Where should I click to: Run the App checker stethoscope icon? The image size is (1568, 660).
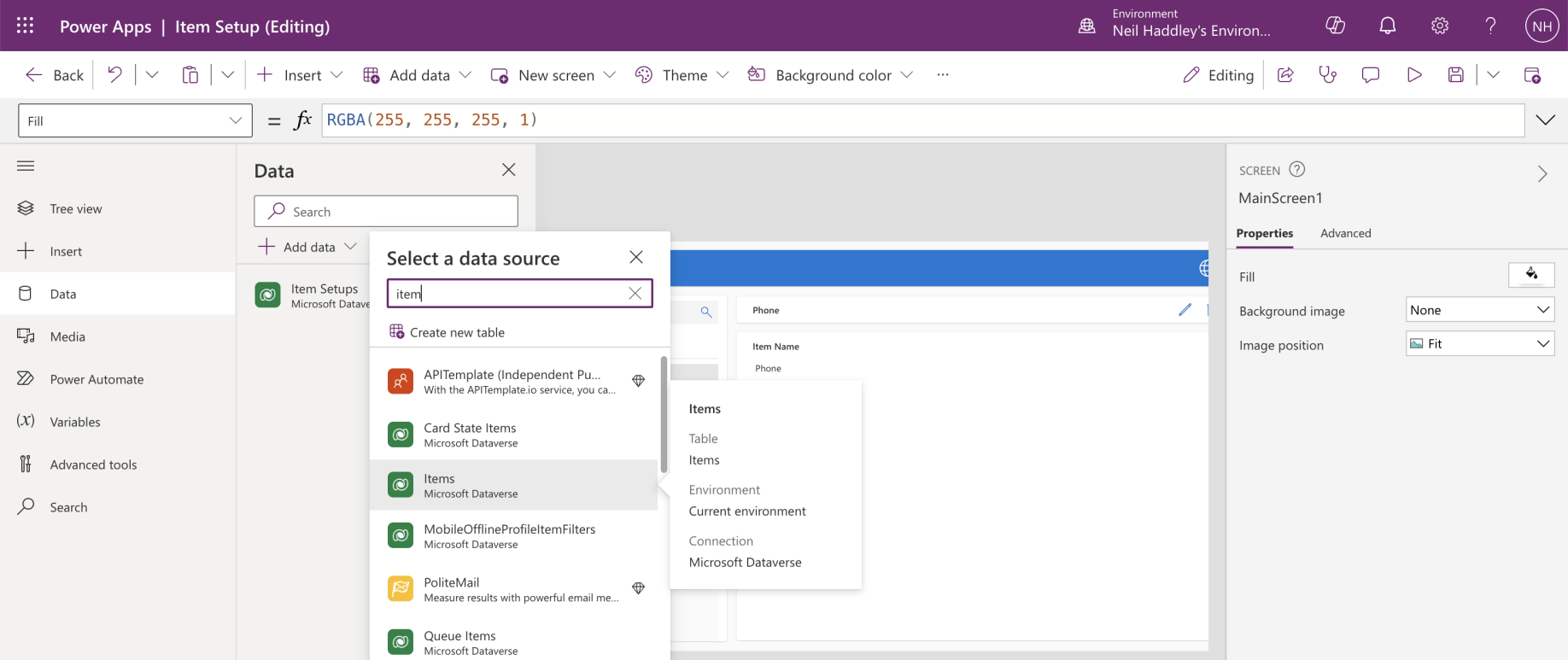pyautogui.click(x=1327, y=75)
